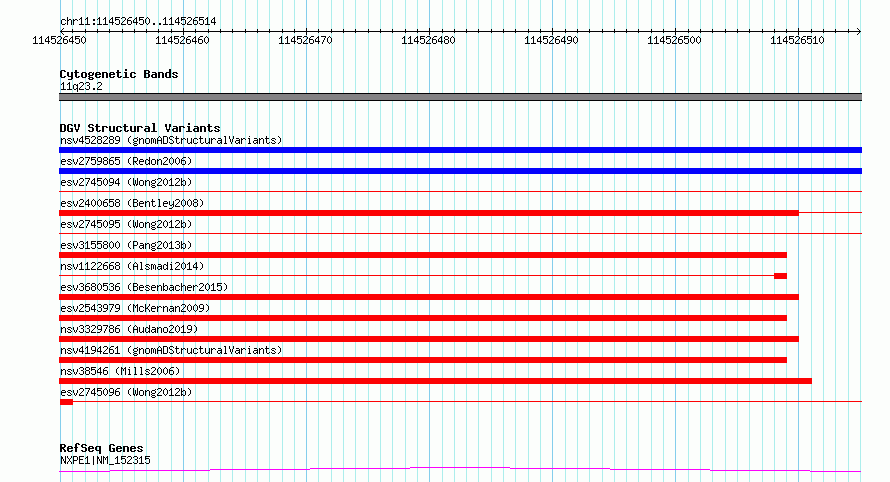Click esv3155800 (Pang2013b) label
The width and height of the screenshot is (890, 482).
126,245
